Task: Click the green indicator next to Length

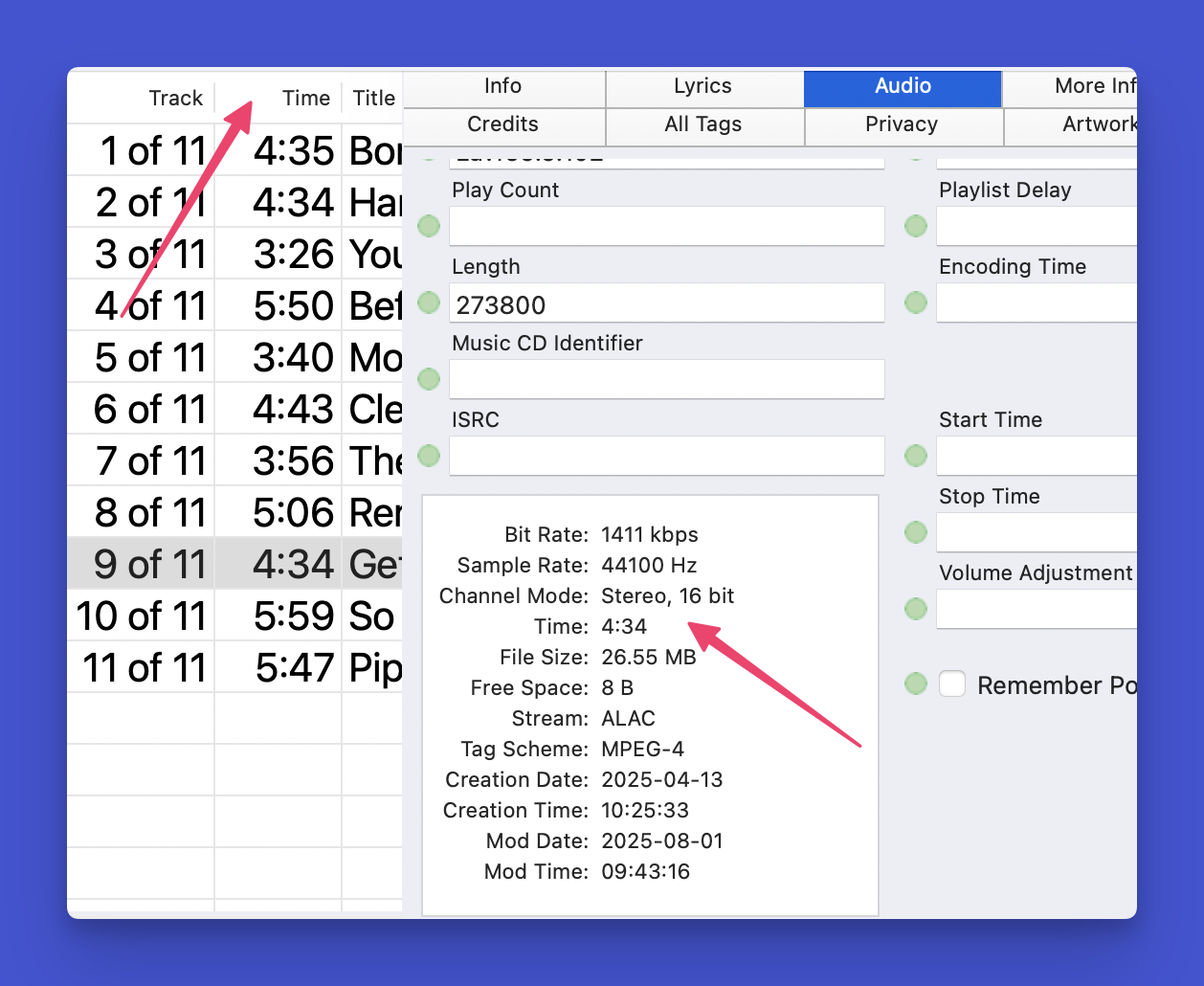Action: pyautogui.click(x=429, y=303)
